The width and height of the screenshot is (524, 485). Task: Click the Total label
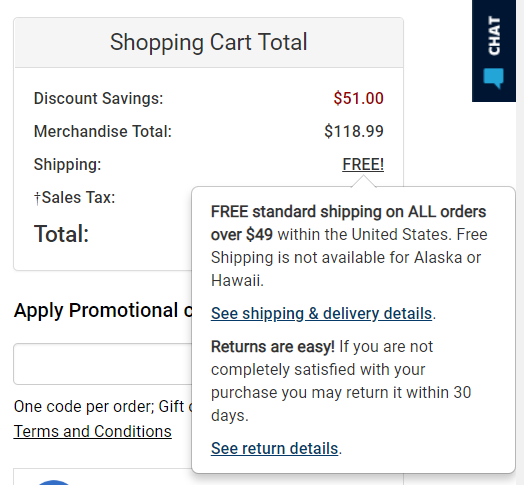click(x=61, y=233)
